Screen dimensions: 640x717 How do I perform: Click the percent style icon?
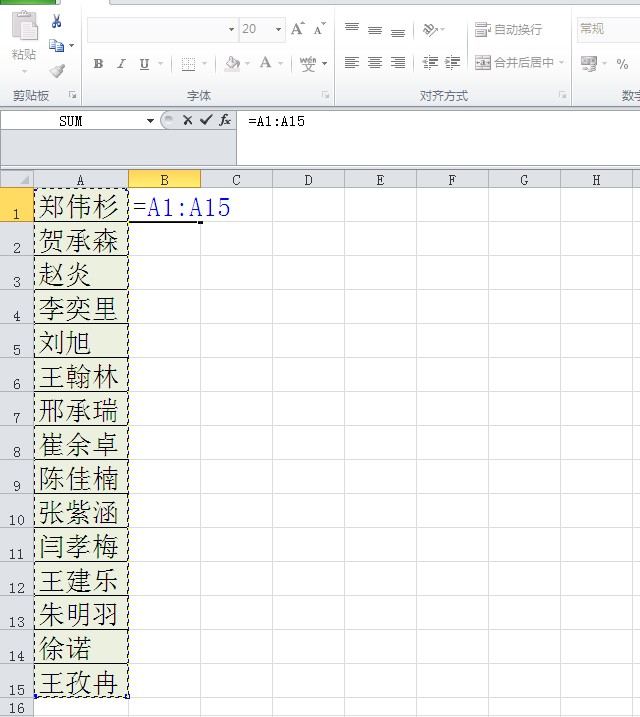pos(622,64)
